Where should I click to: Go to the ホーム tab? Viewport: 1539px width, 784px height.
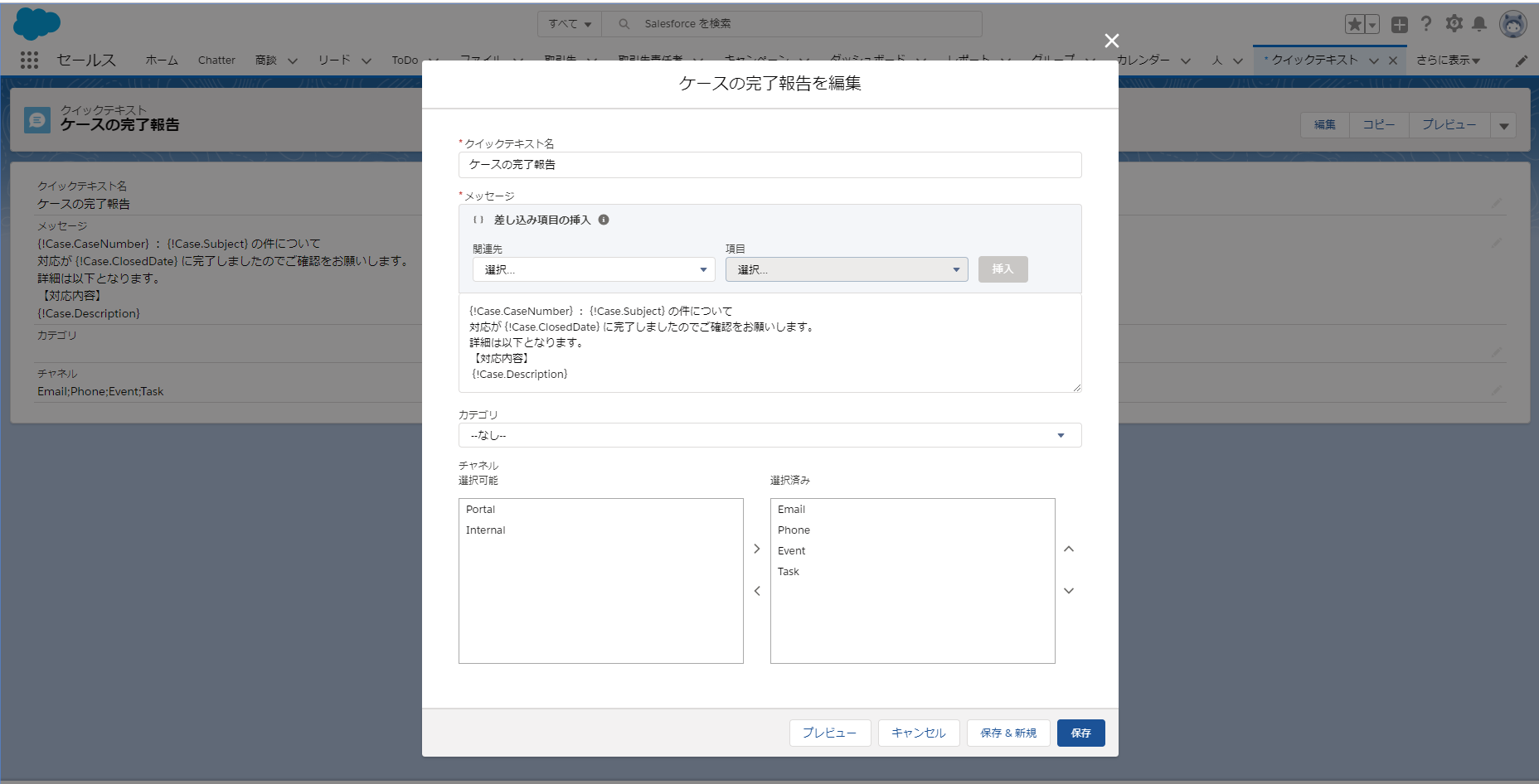click(x=162, y=60)
